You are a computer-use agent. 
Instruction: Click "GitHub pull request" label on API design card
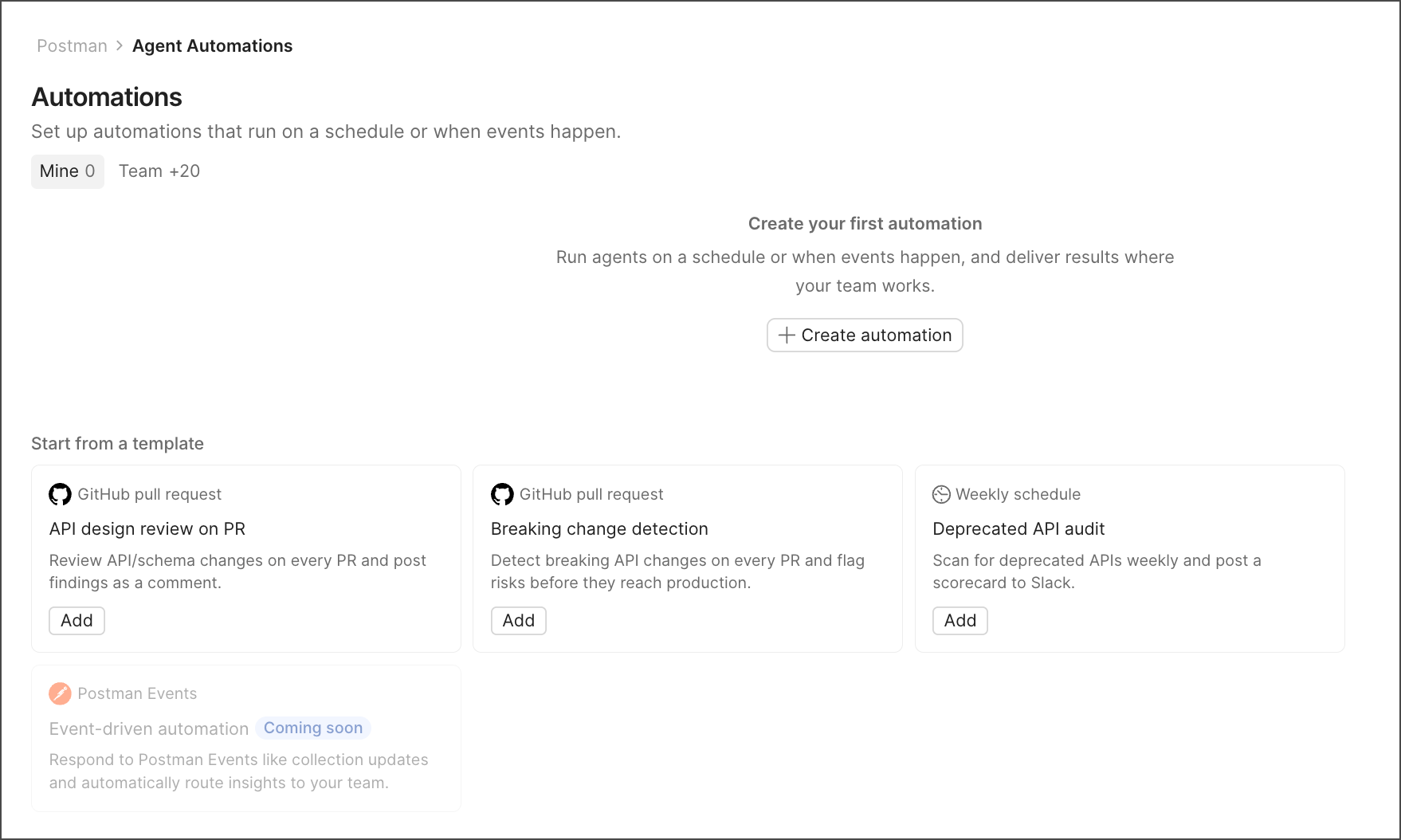click(149, 494)
